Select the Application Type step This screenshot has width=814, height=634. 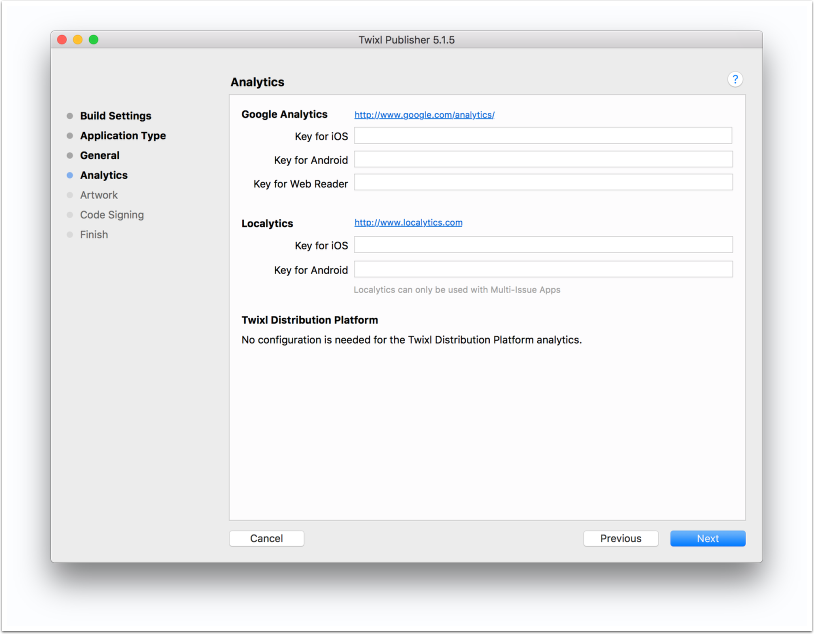[x=123, y=136]
